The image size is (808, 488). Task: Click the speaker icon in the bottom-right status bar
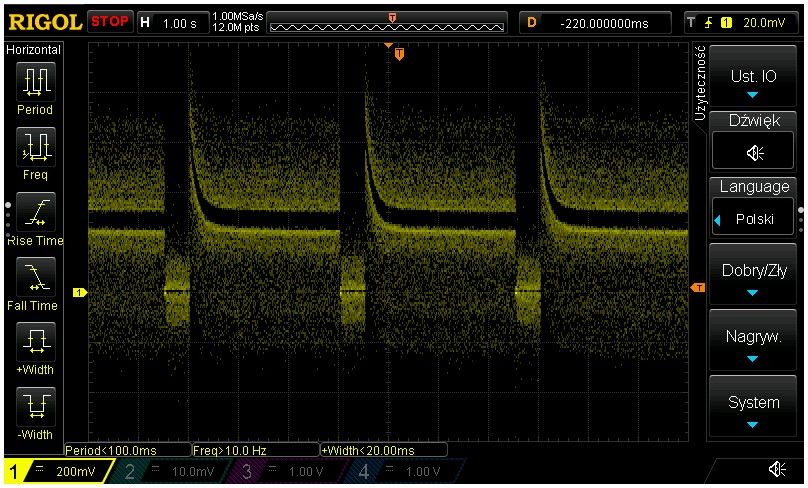pos(777,468)
